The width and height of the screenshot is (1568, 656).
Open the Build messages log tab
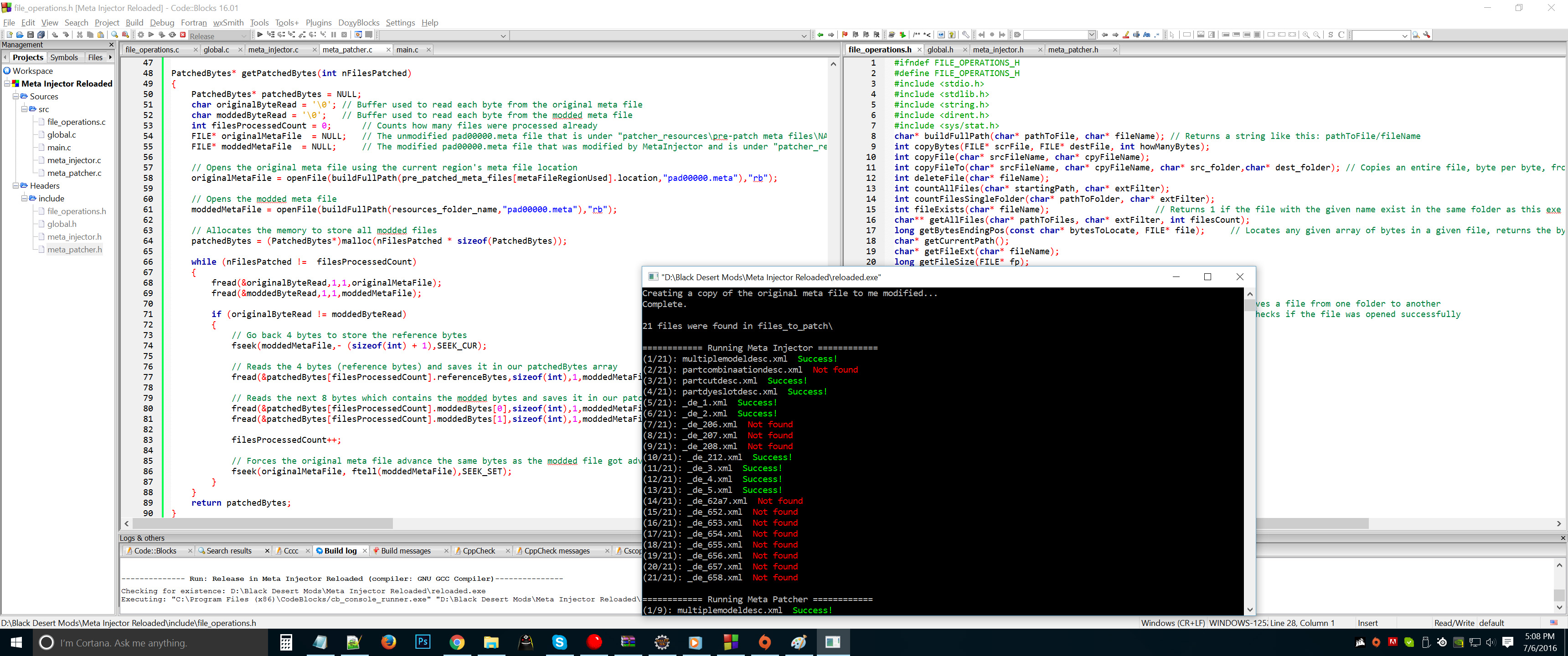[x=405, y=551]
